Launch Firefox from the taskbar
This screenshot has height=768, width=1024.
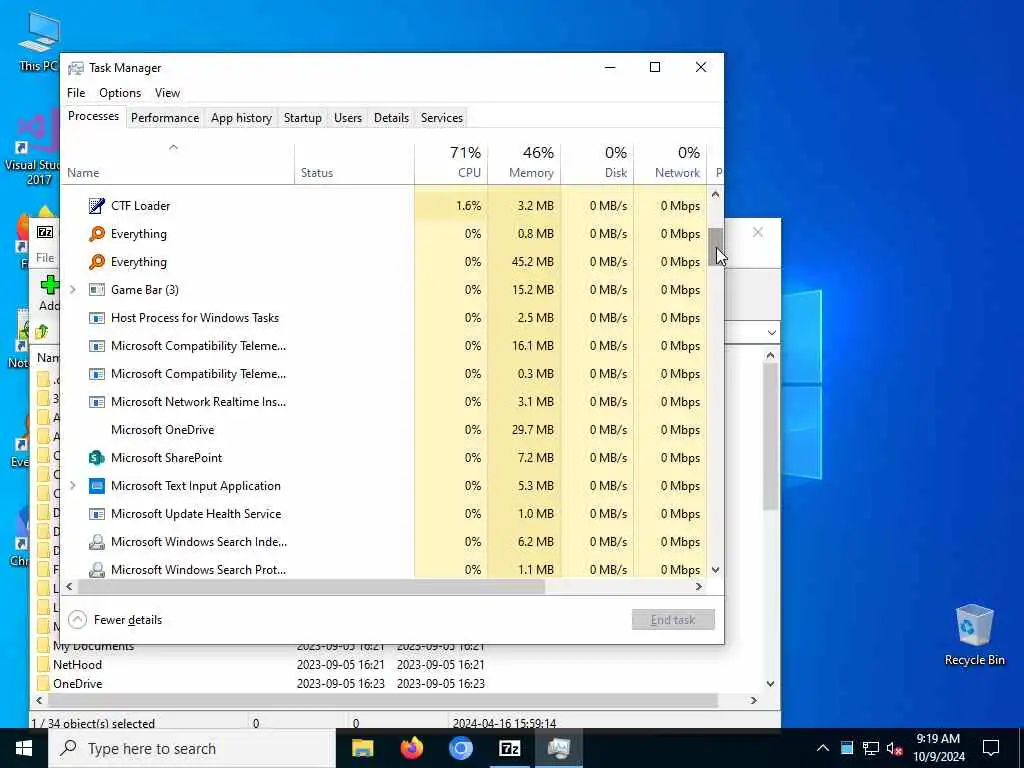click(411, 748)
